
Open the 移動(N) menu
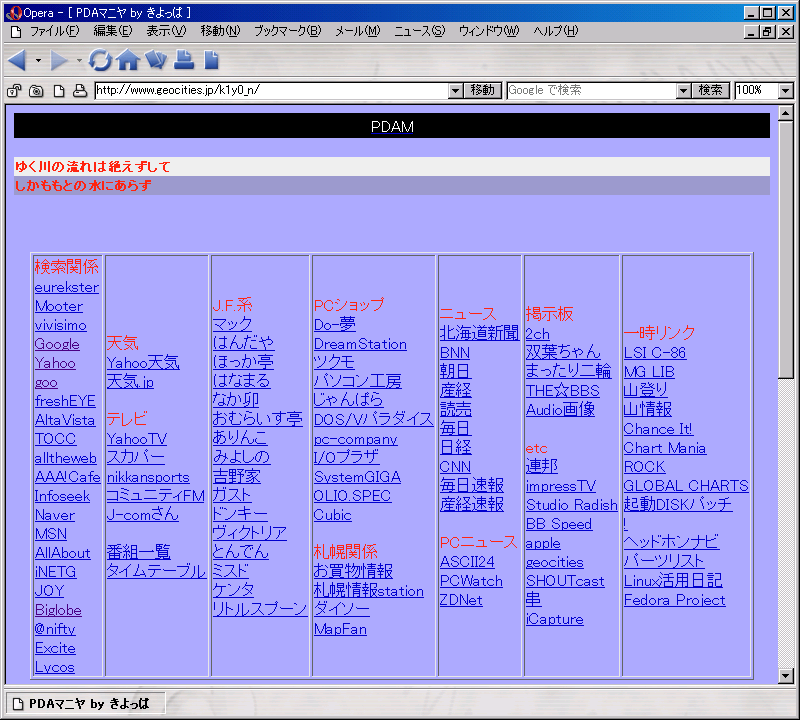220,32
